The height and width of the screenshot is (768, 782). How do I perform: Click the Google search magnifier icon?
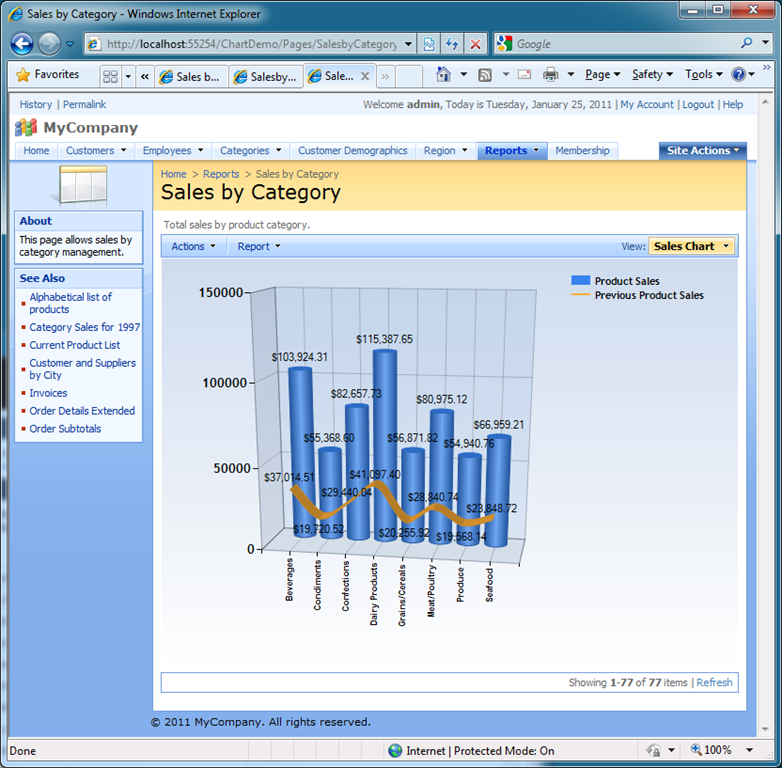click(x=747, y=43)
